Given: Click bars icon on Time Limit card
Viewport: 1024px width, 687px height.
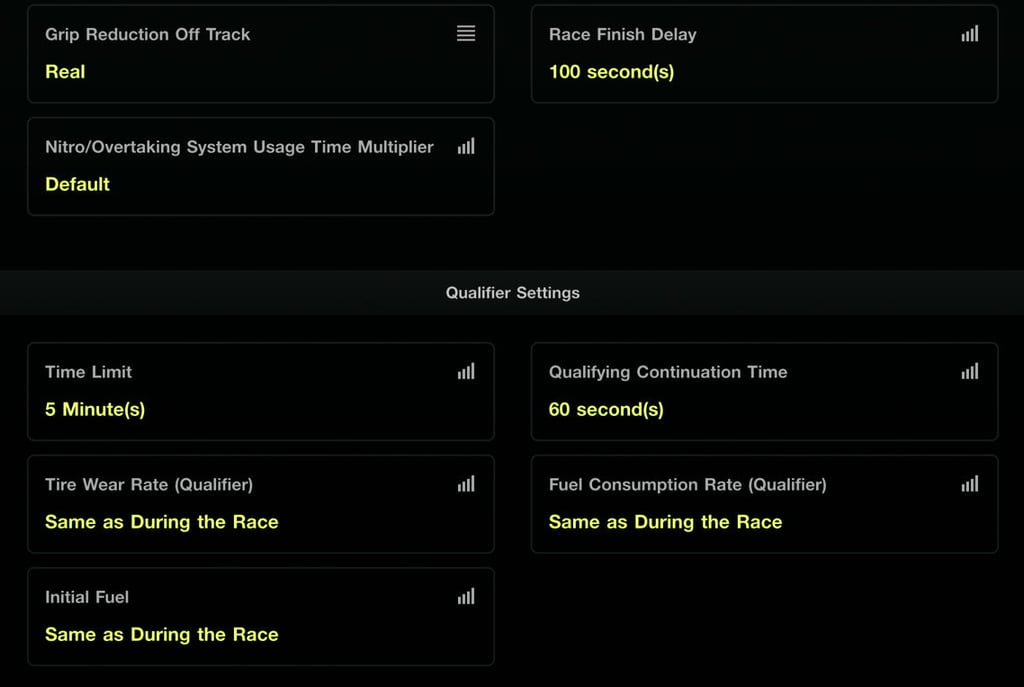Looking at the screenshot, I should point(466,372).
